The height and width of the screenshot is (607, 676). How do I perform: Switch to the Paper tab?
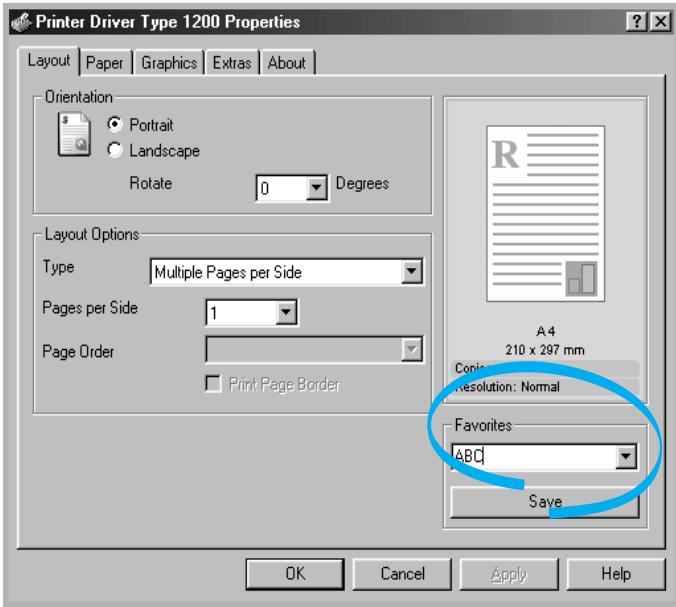click(x=105, y=63)
